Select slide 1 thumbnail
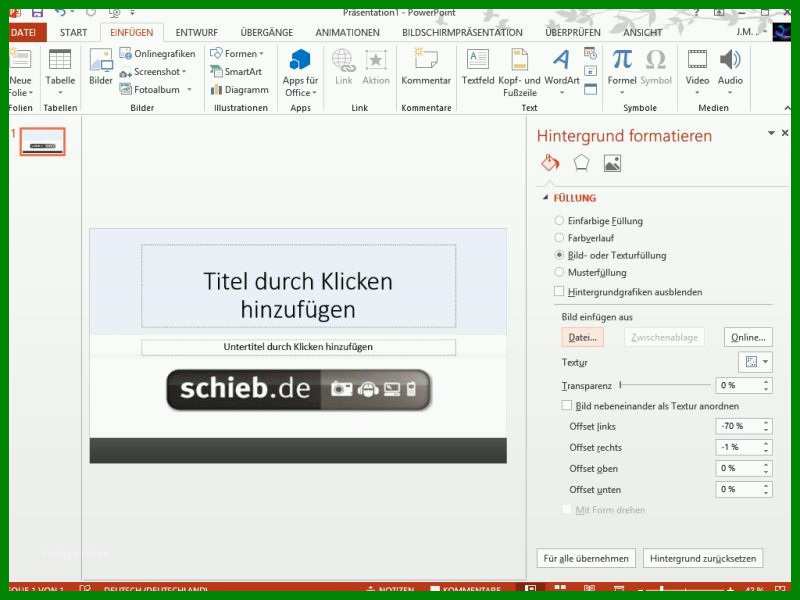Viewport: 800px width, 600px height. pyautogui.click(x=43, y=141)
